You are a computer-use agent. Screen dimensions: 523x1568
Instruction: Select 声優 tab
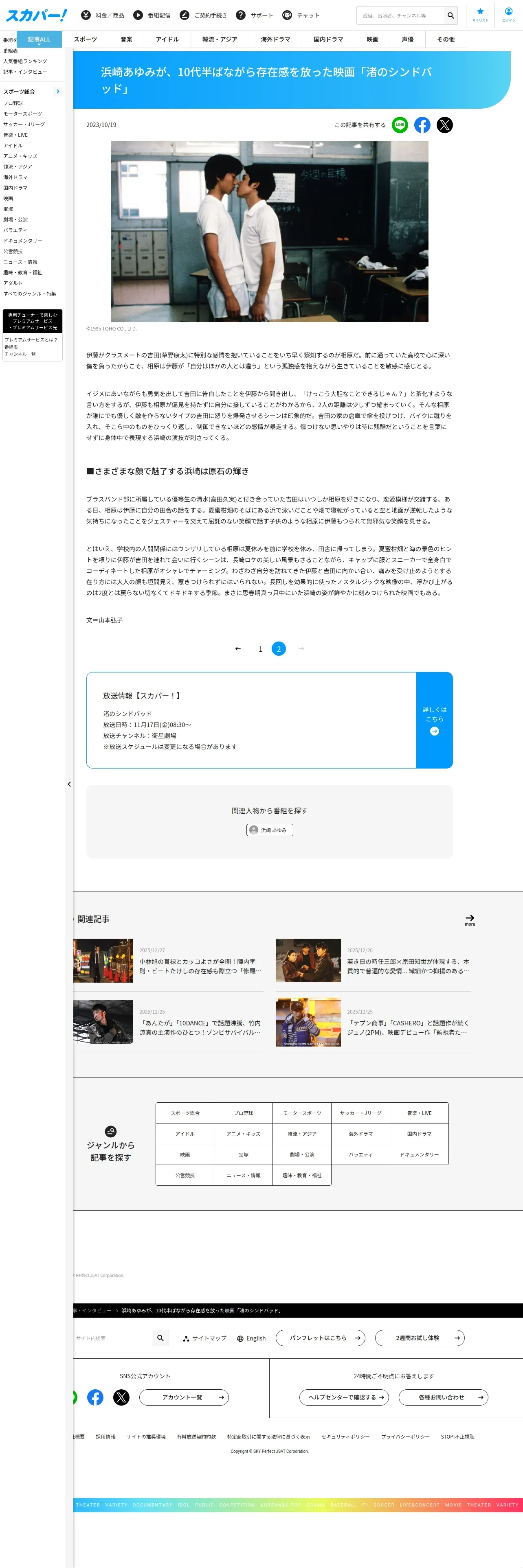click(408, 39)
